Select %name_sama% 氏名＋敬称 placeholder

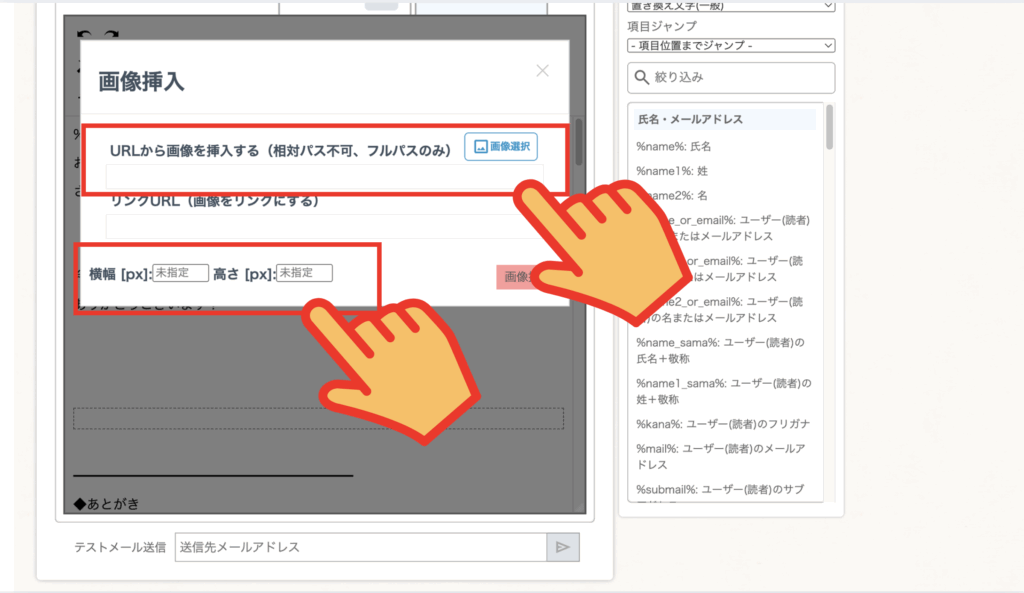pyautogui.click(x=721, y=350)
